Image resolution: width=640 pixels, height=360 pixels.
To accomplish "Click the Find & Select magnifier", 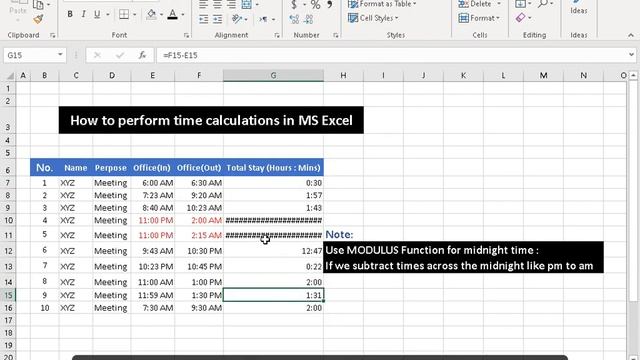I will [x=542, y=4].
